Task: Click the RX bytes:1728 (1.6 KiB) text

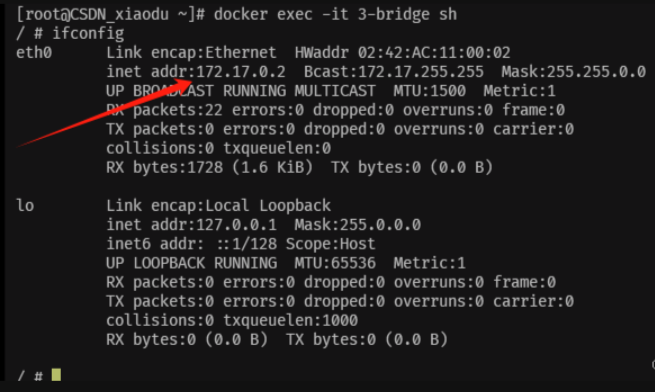Action: (209, 167)
